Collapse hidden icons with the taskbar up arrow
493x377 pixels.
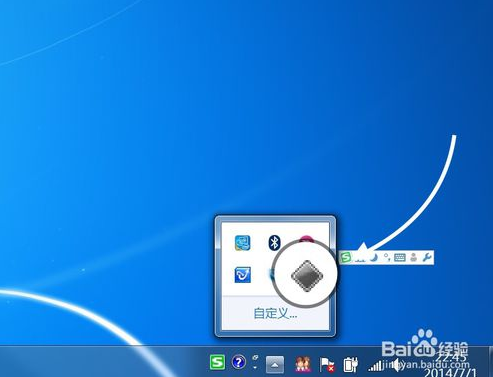coord(275,365)
